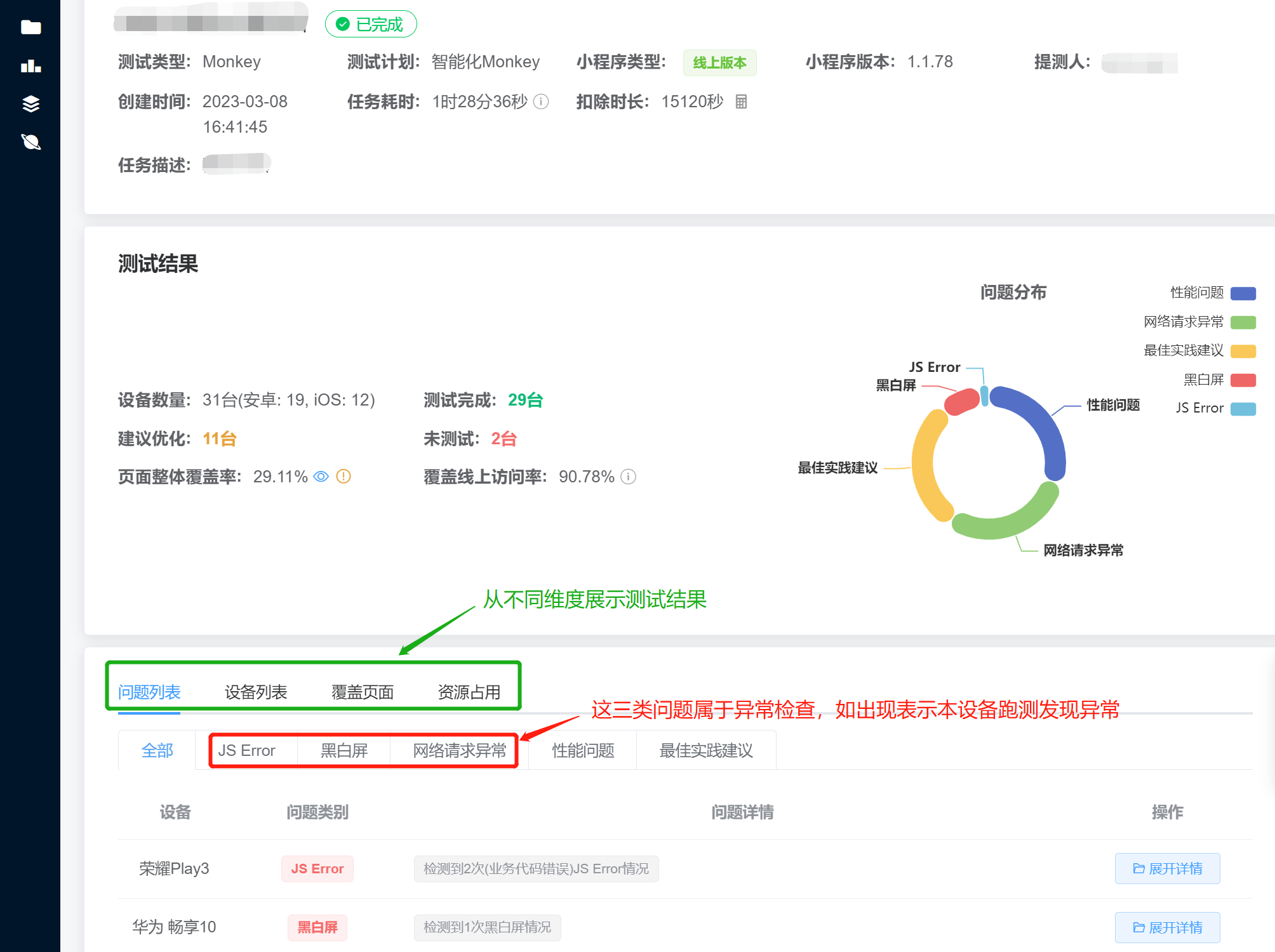Image resolution: width=1275 pixels, height=952 pixels.
Task: Switch to the 覆盖页面 tab
Action: [x=363, y=692]
